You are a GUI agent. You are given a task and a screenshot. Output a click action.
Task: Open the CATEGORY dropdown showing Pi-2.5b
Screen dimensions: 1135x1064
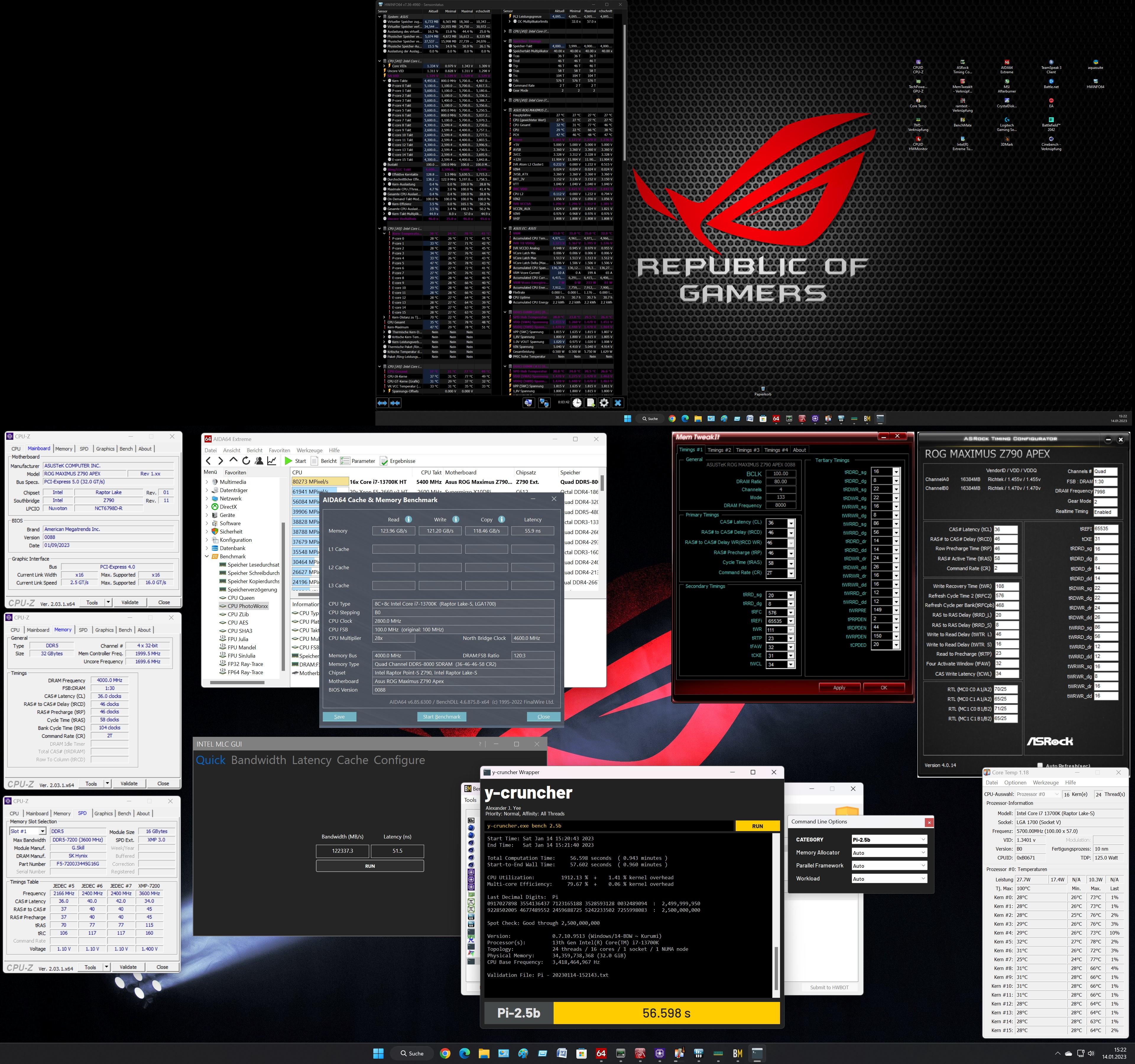click(889, 839)
